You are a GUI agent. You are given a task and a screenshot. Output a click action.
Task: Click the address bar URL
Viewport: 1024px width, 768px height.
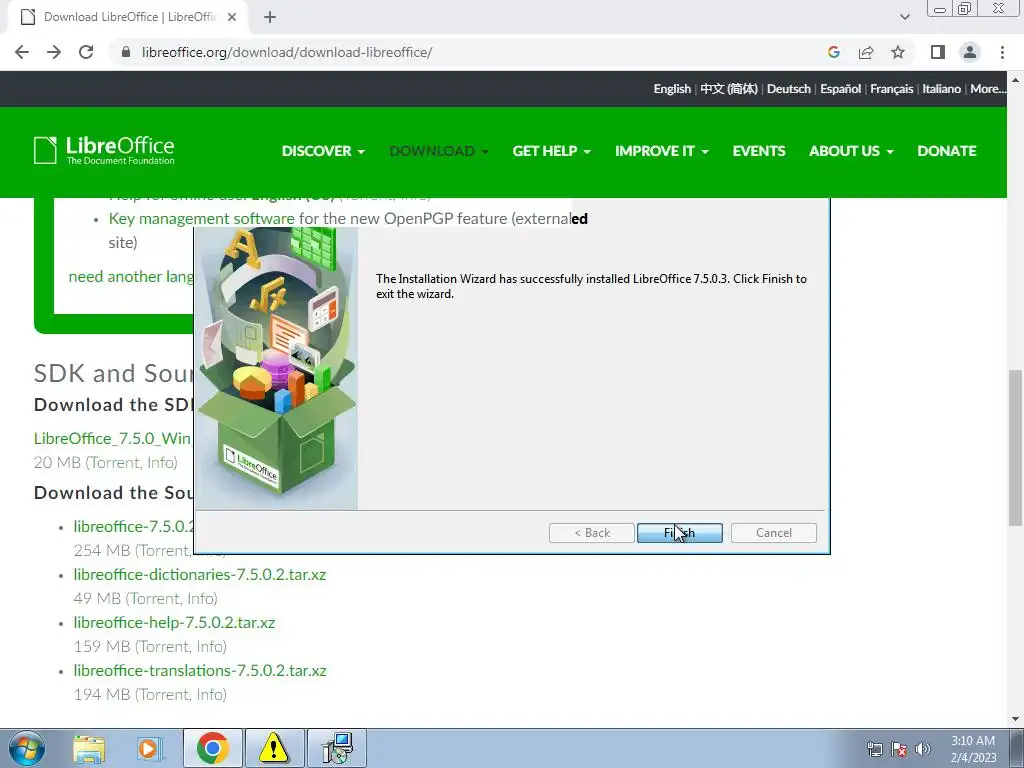pyautogui.click(x=287, y=52)
